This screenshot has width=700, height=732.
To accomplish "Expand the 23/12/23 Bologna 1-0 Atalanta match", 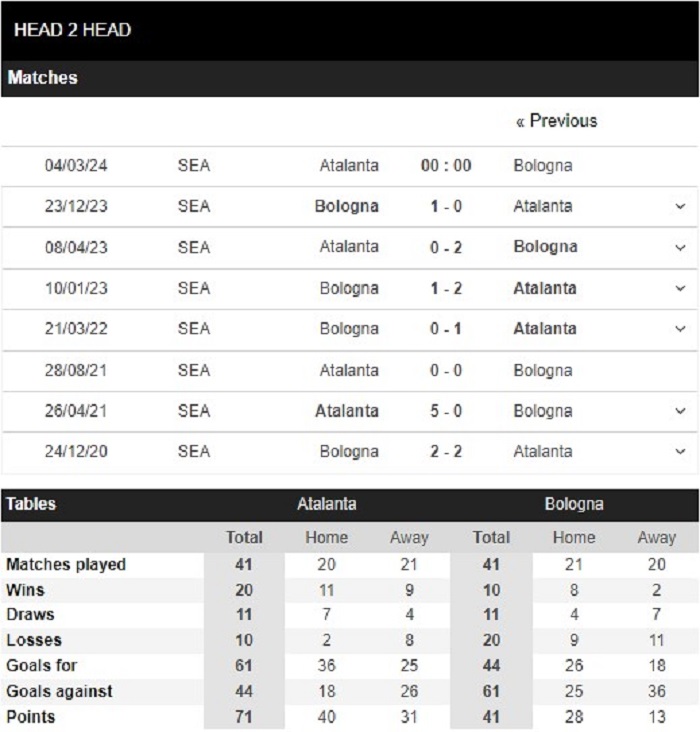I will [680, 206].
